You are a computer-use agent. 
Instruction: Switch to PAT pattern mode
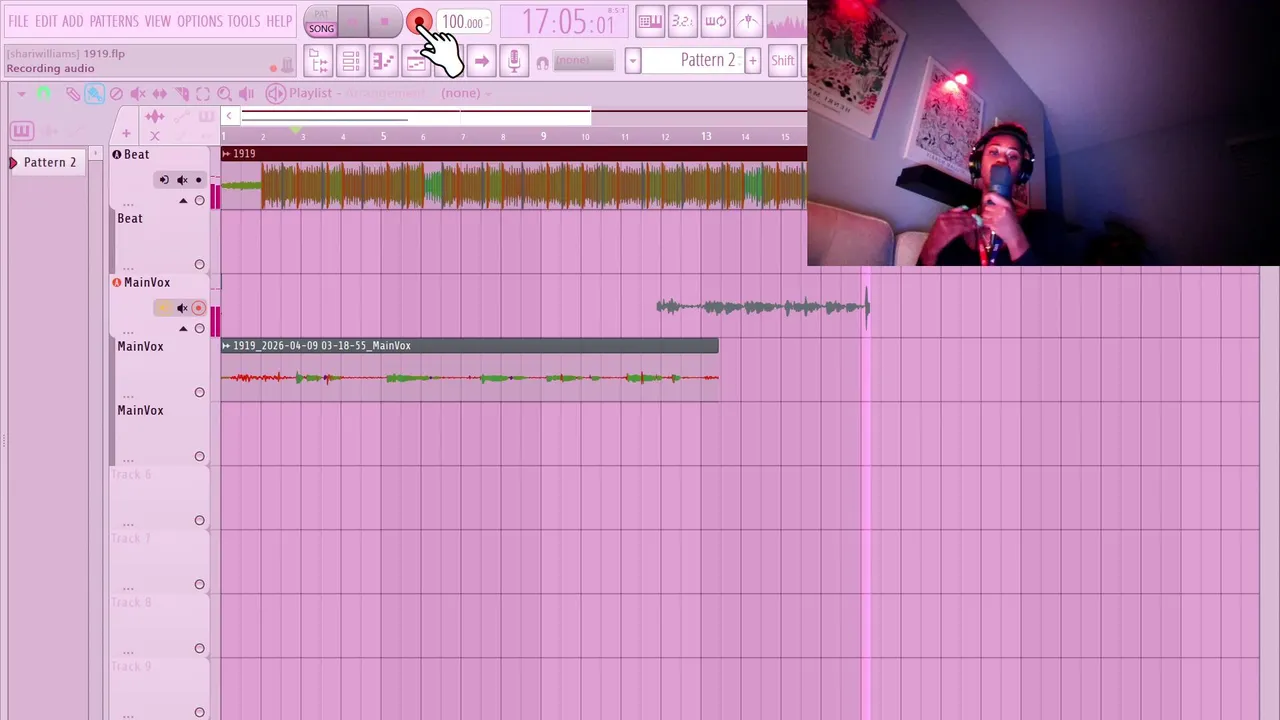tap(321, 15)
